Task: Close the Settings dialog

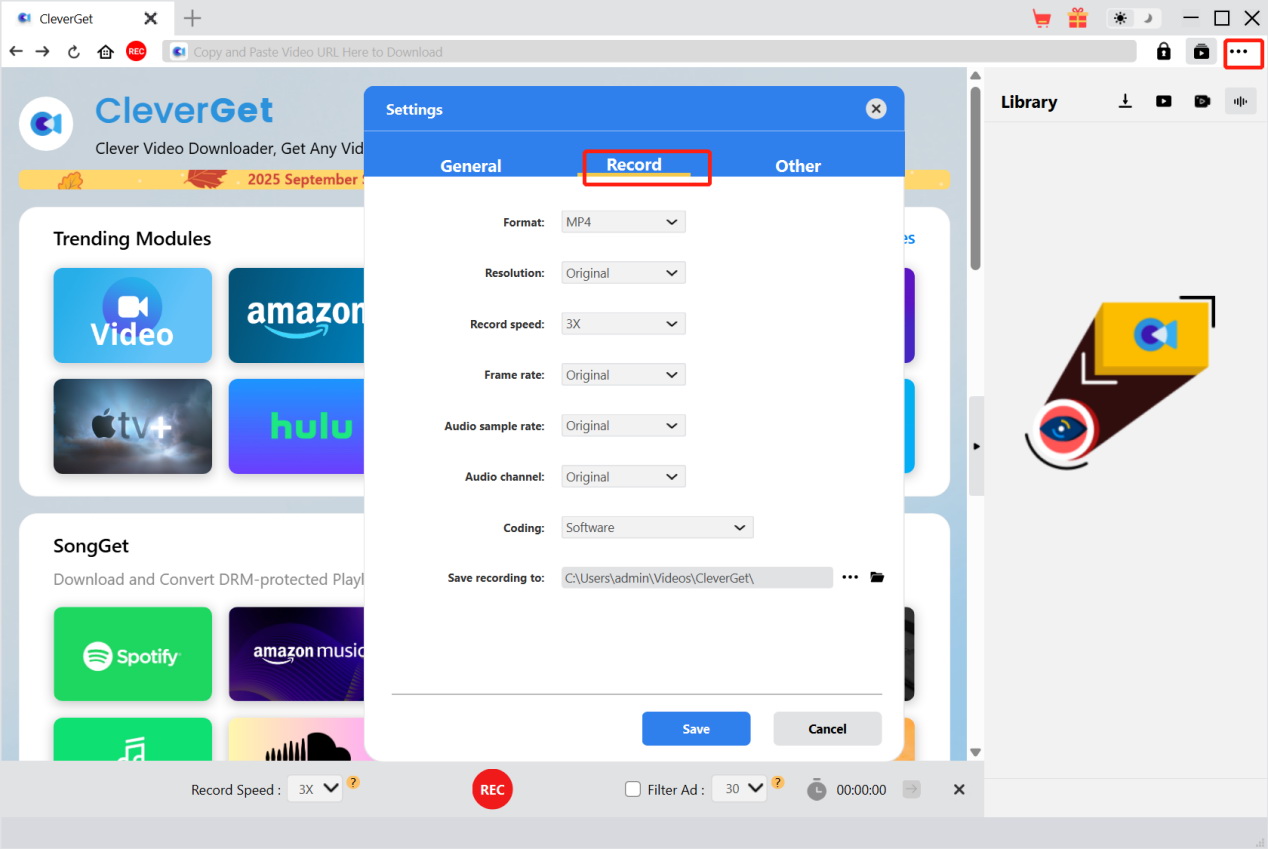Action: click(876, 109)
